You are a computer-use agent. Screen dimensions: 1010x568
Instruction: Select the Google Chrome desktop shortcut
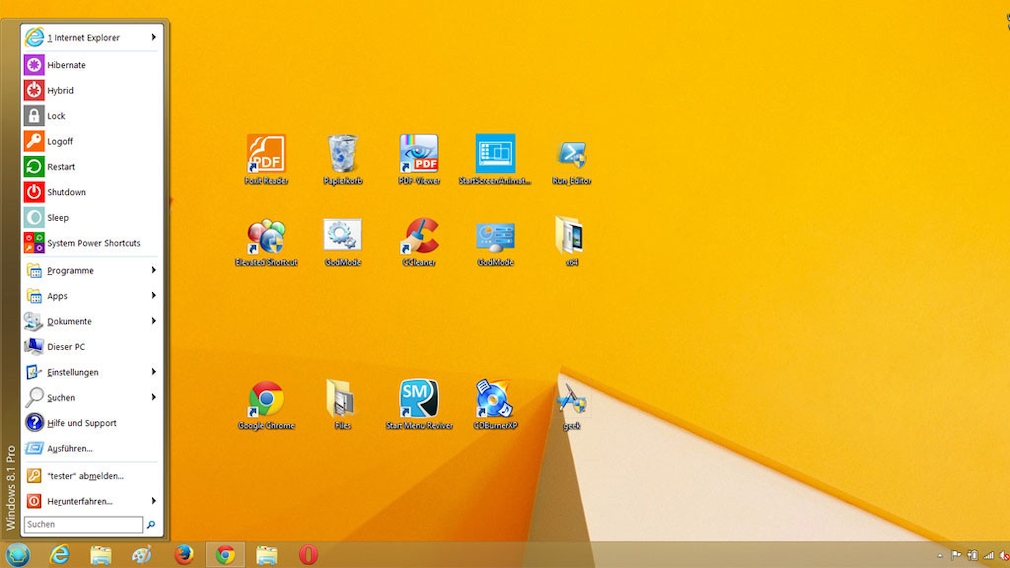266,404
